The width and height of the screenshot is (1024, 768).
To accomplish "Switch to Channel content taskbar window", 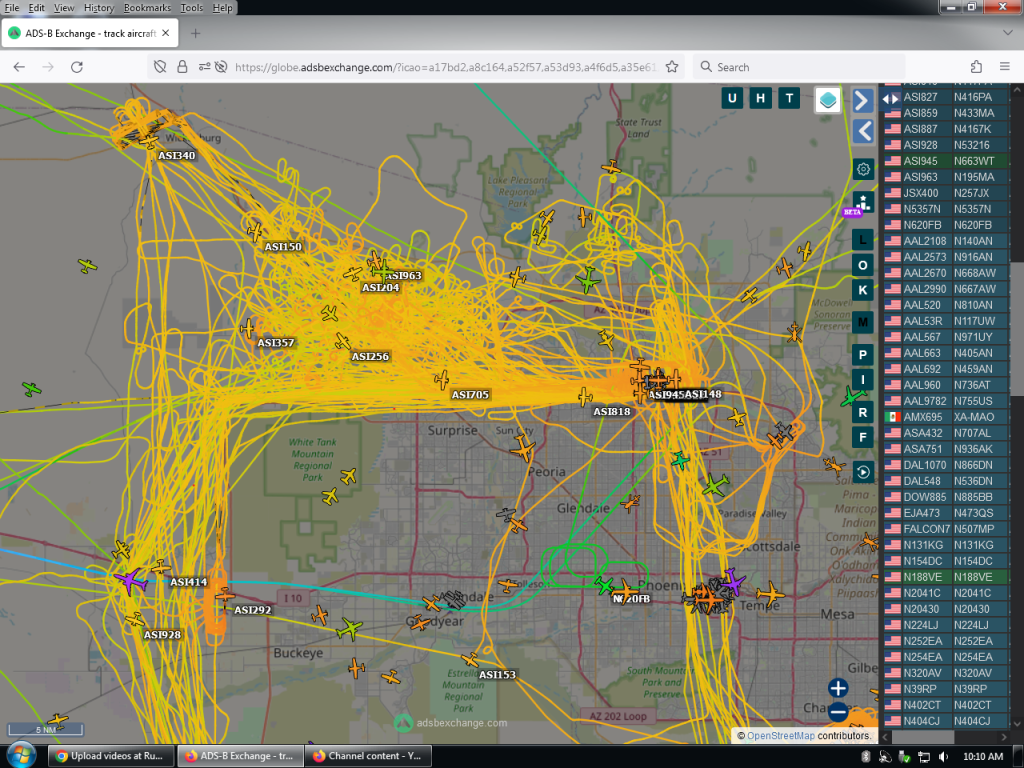I will click(369, 756).
